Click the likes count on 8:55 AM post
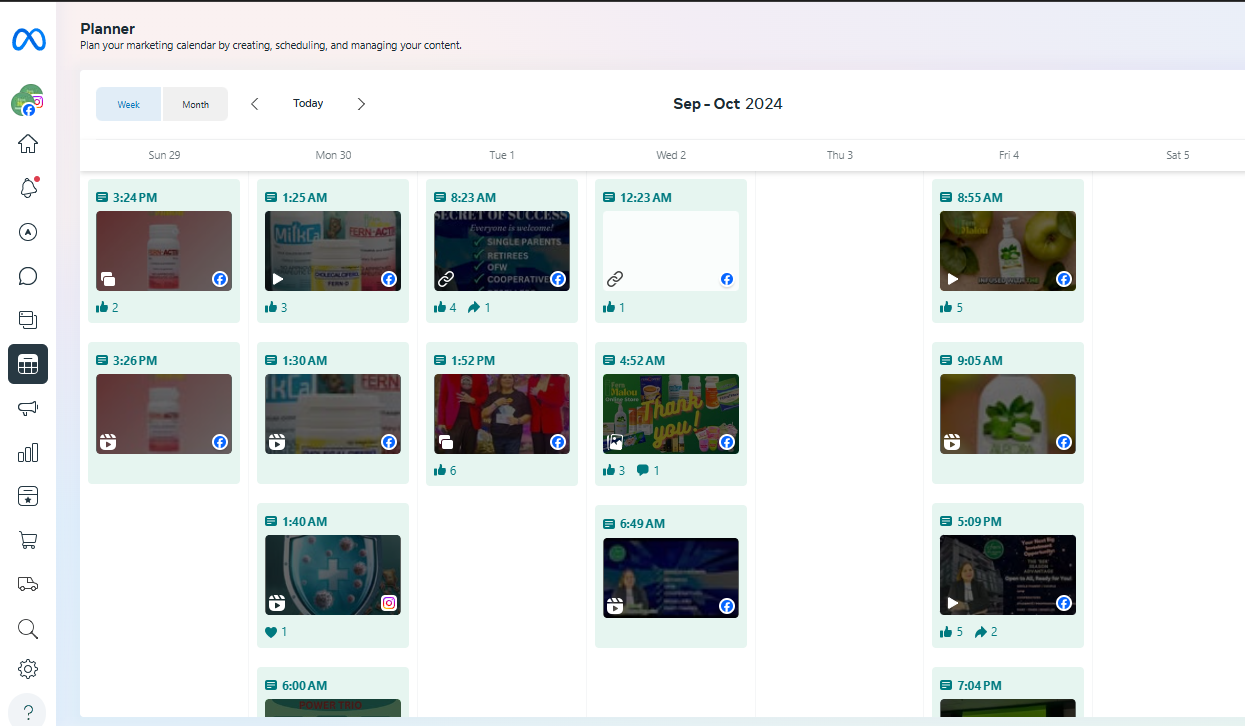The image size is (1245, 726). [951, 307]
